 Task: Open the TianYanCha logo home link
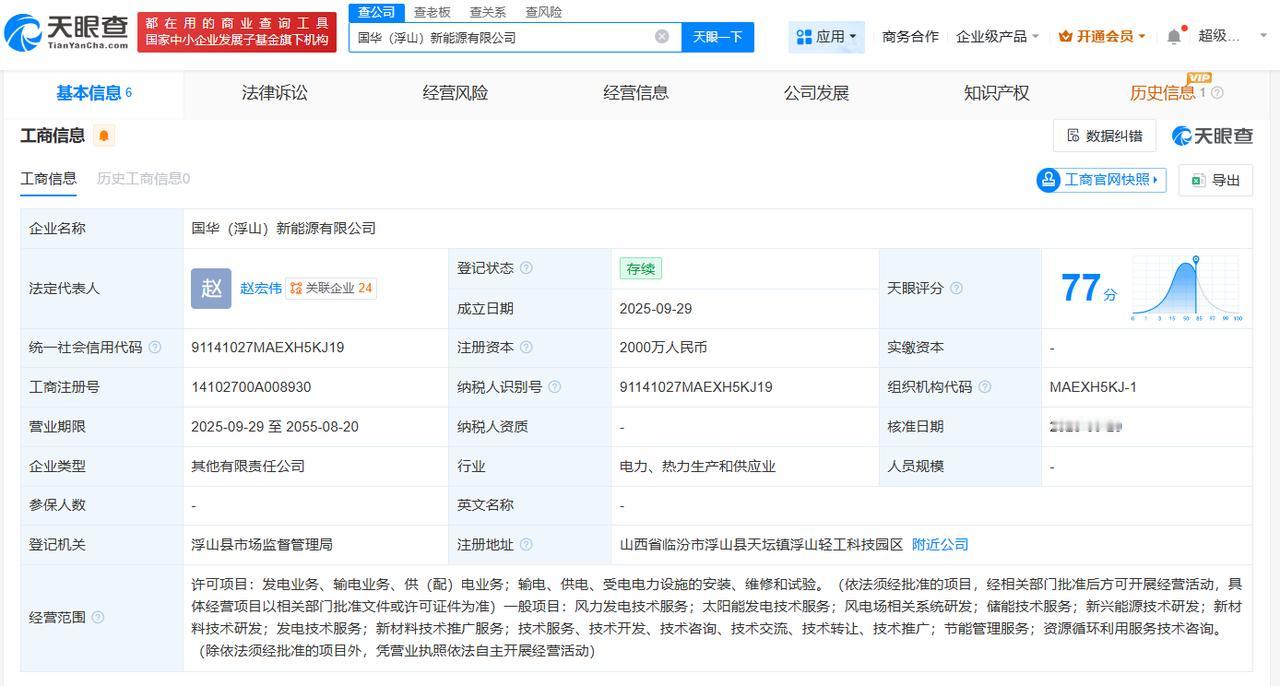pyautogui.click(x=66, y=33)
